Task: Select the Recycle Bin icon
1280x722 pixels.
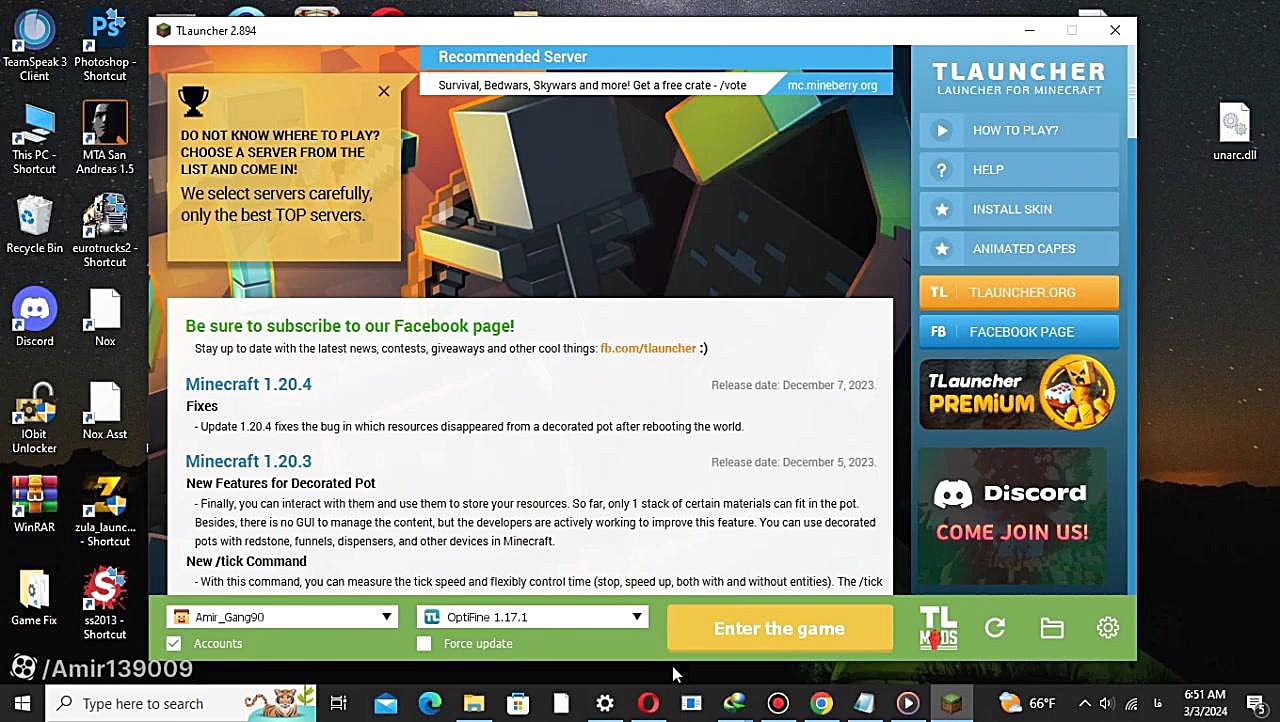Action: (34, 224)
